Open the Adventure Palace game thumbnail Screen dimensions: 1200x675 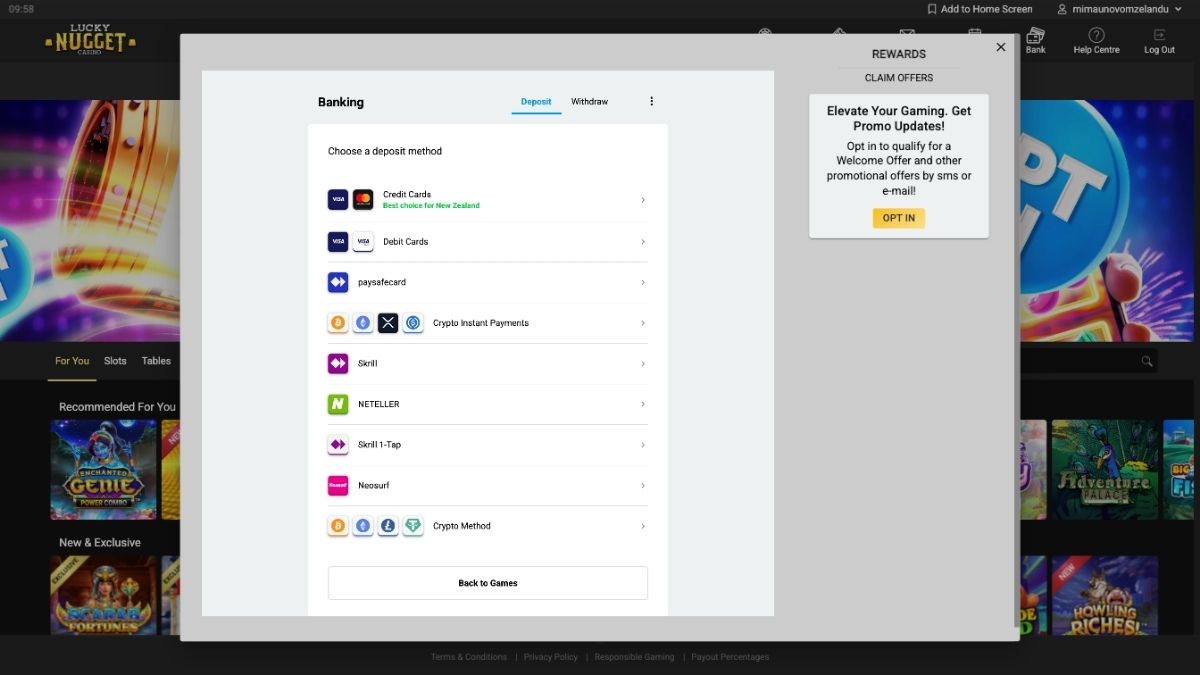pos(1106,470)
